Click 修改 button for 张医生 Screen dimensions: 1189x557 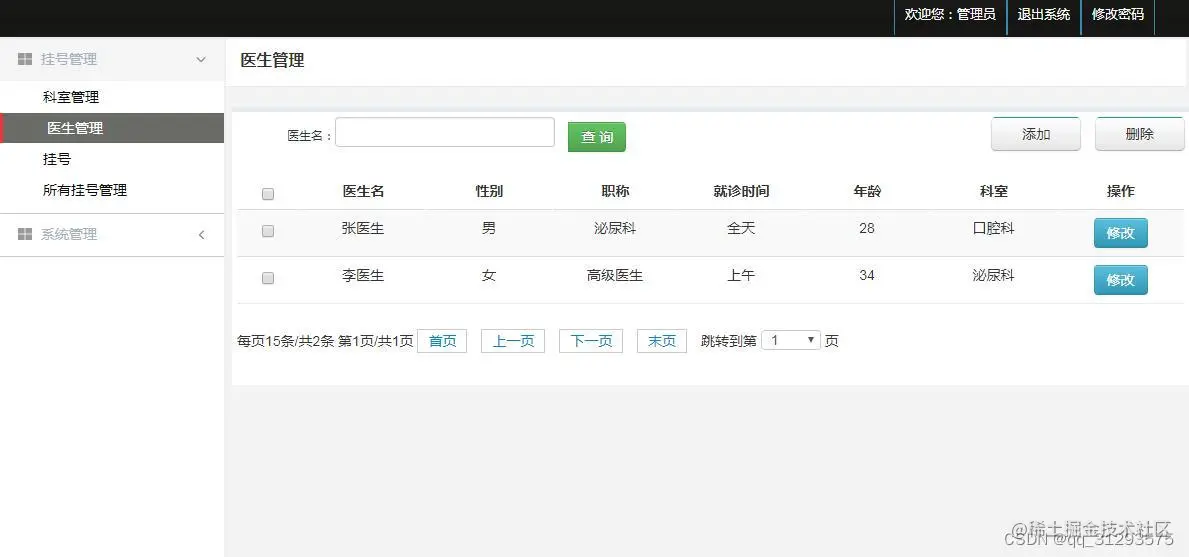point(1120,233)
